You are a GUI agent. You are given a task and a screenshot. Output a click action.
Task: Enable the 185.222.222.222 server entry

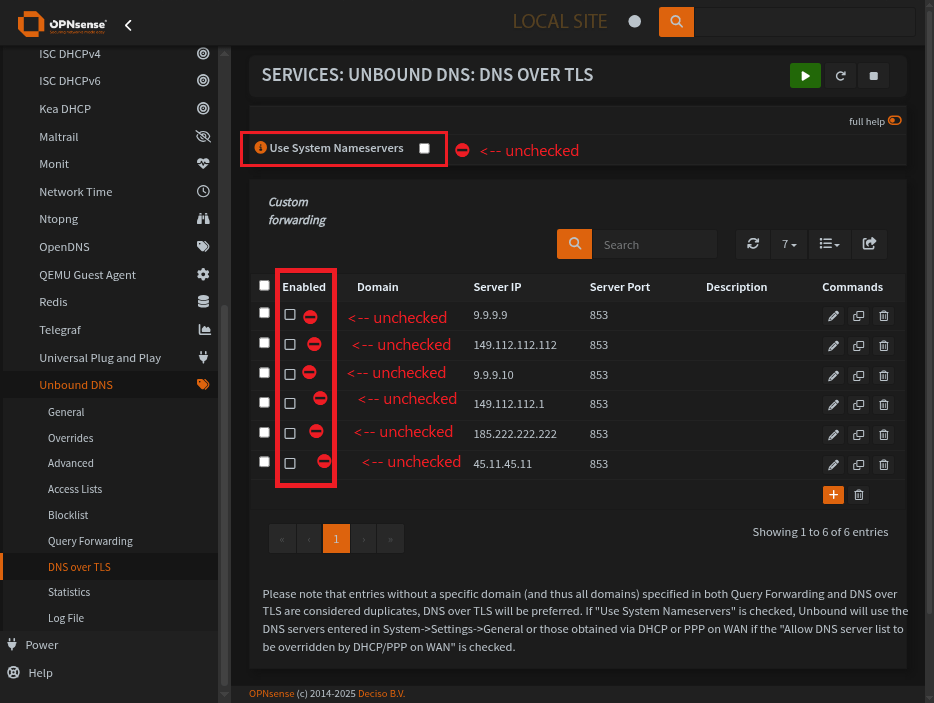coord(290,434)
